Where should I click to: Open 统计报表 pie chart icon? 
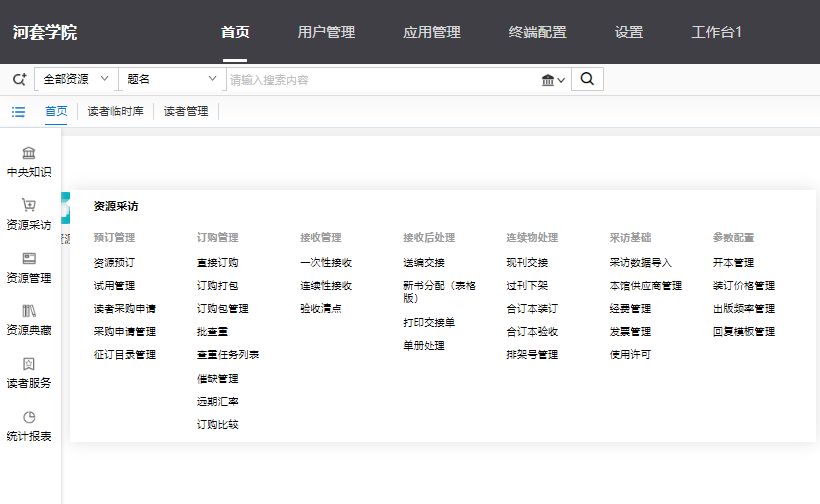(29, 418)
